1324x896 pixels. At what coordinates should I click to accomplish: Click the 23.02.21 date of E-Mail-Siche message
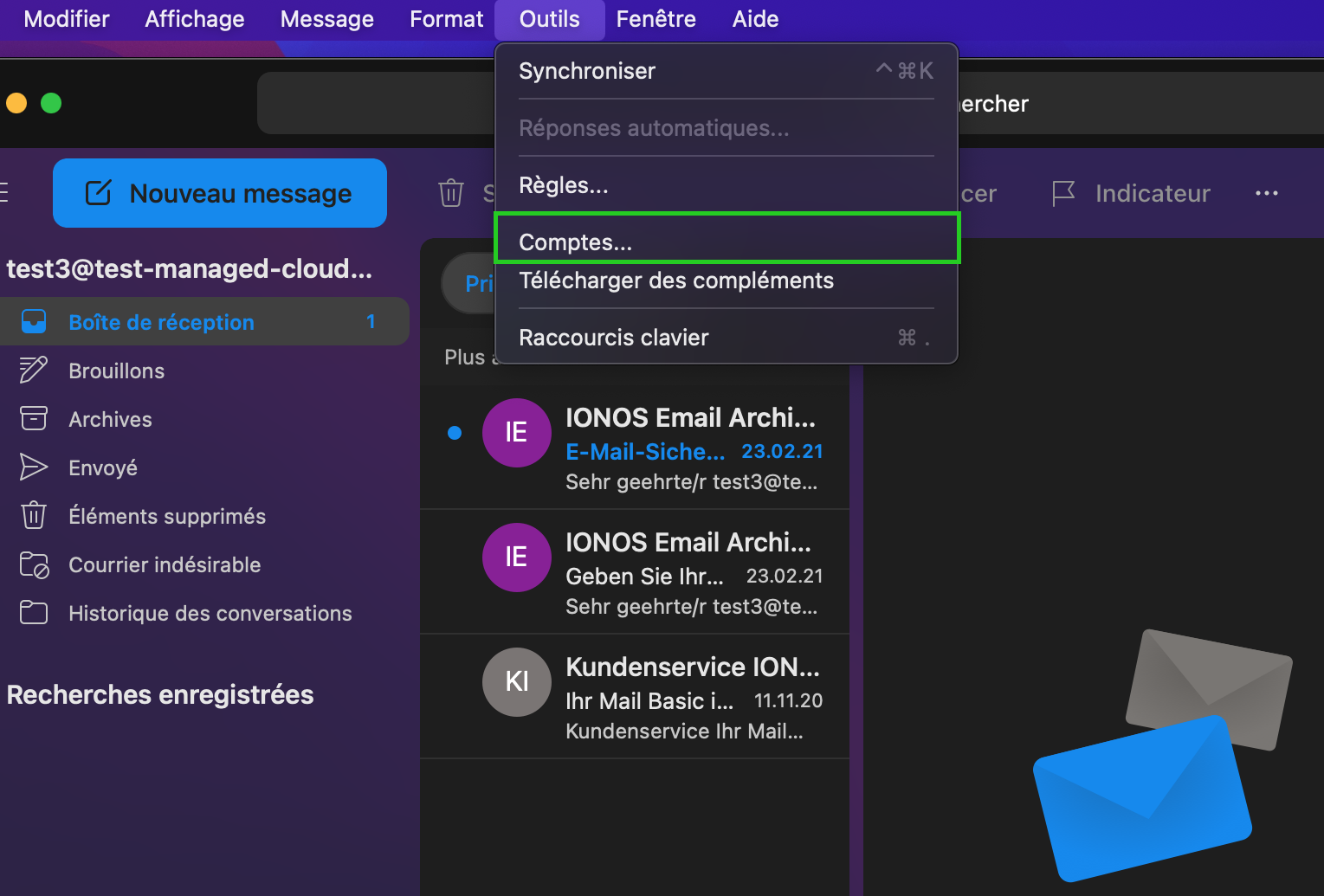click(782, 452)
